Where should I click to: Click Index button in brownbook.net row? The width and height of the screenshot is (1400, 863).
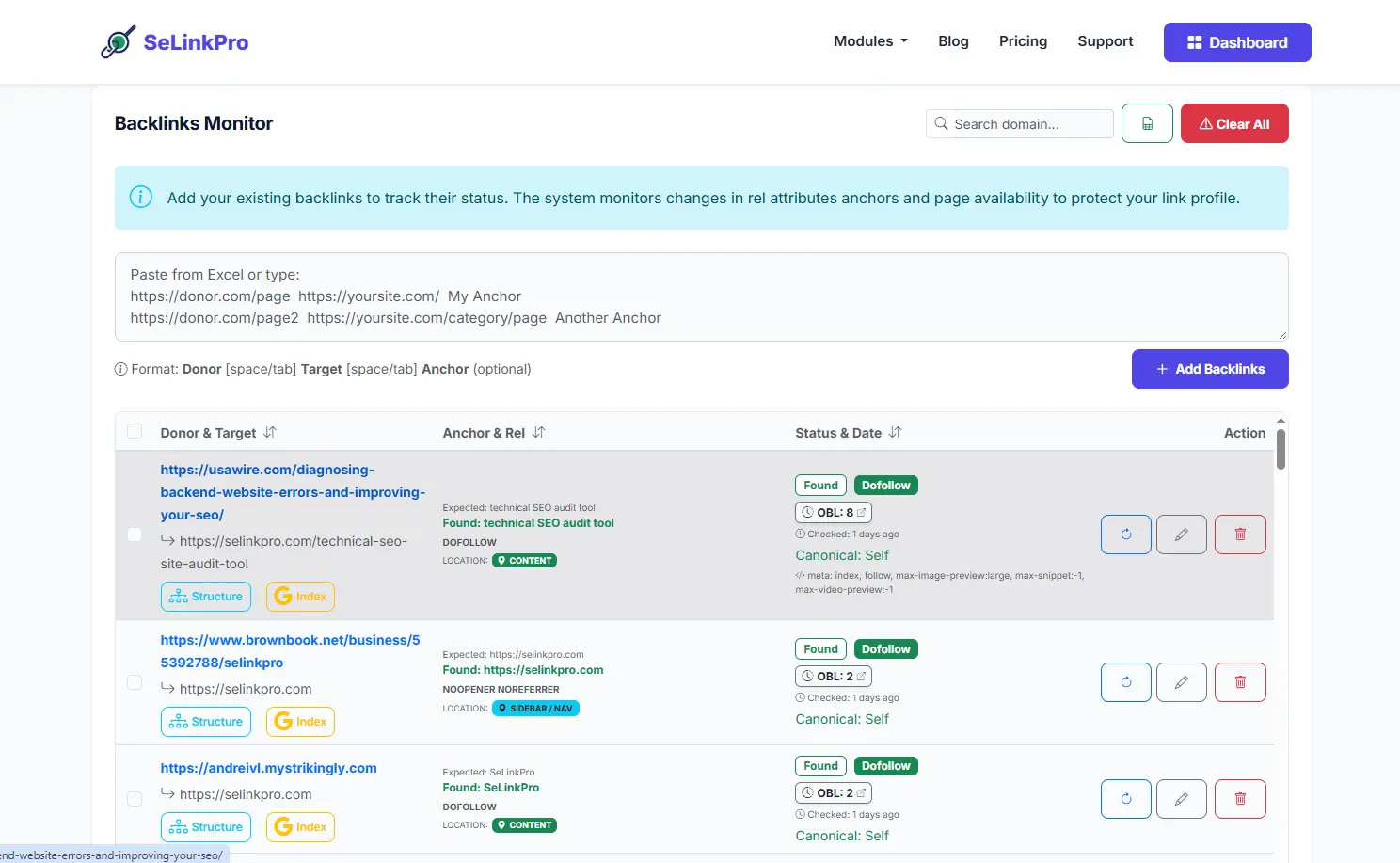point(300,722)
